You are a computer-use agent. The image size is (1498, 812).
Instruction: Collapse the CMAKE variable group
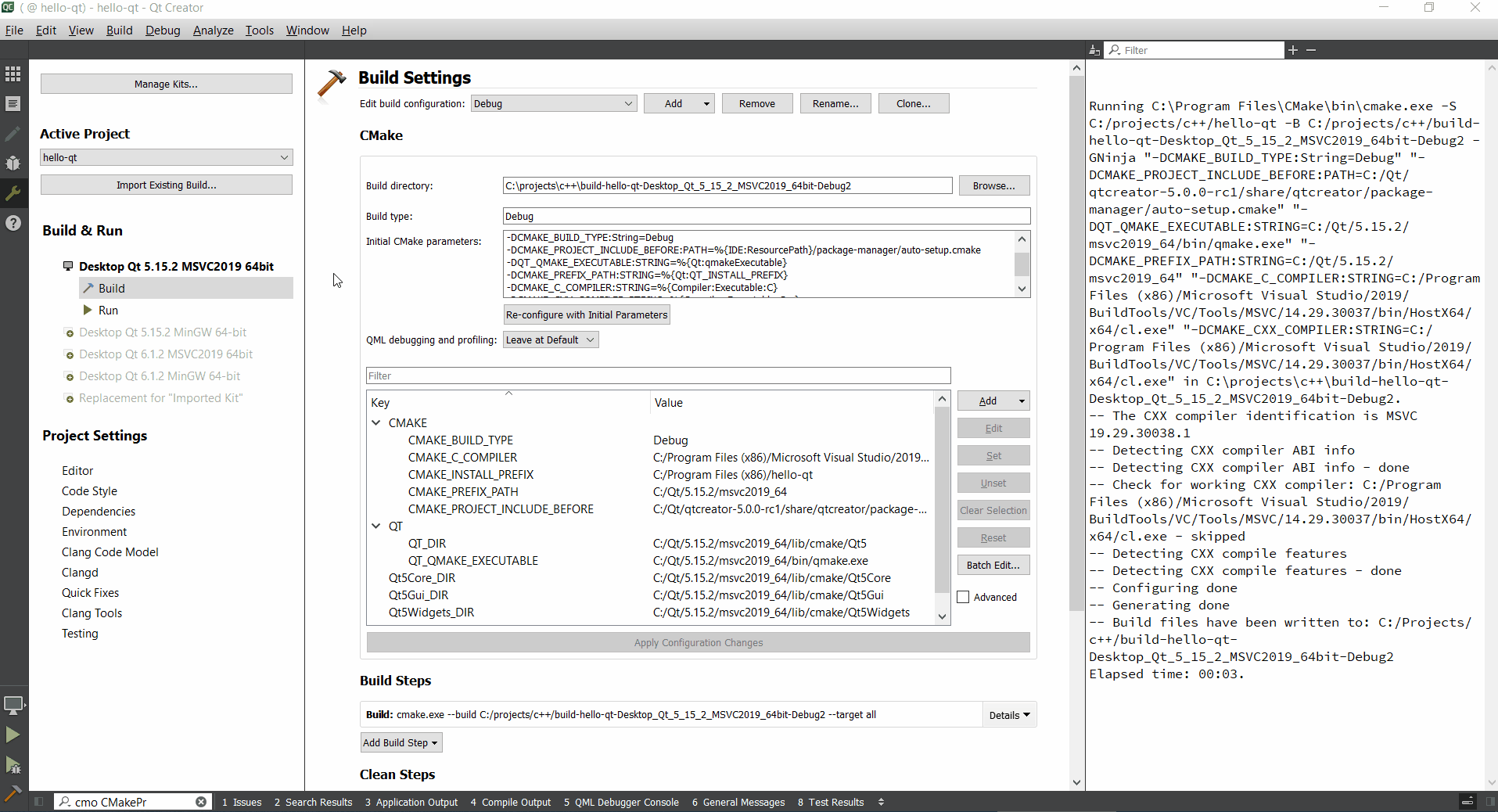tap(377, 422)
